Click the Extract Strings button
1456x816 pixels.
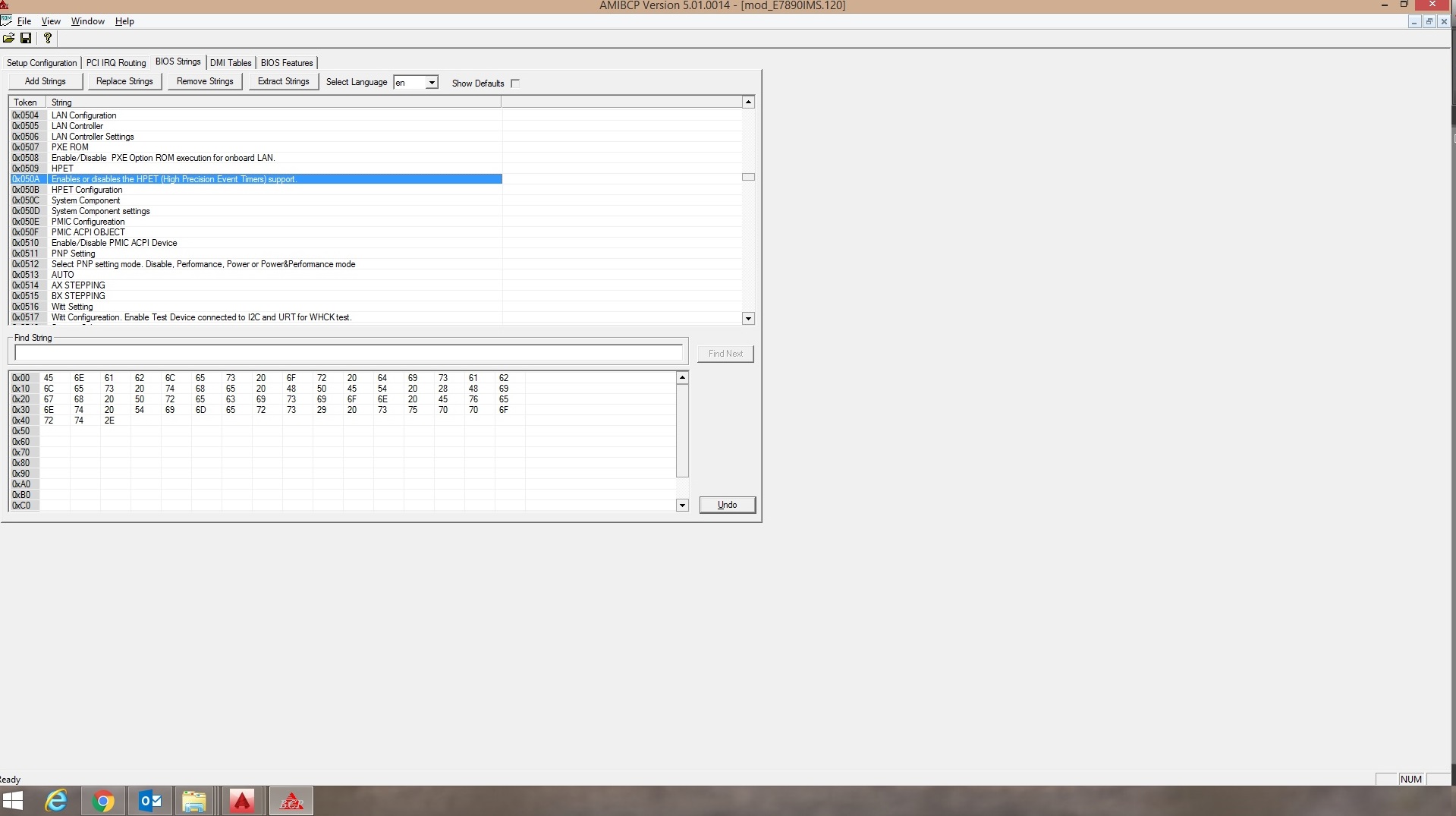coord(284,82)
